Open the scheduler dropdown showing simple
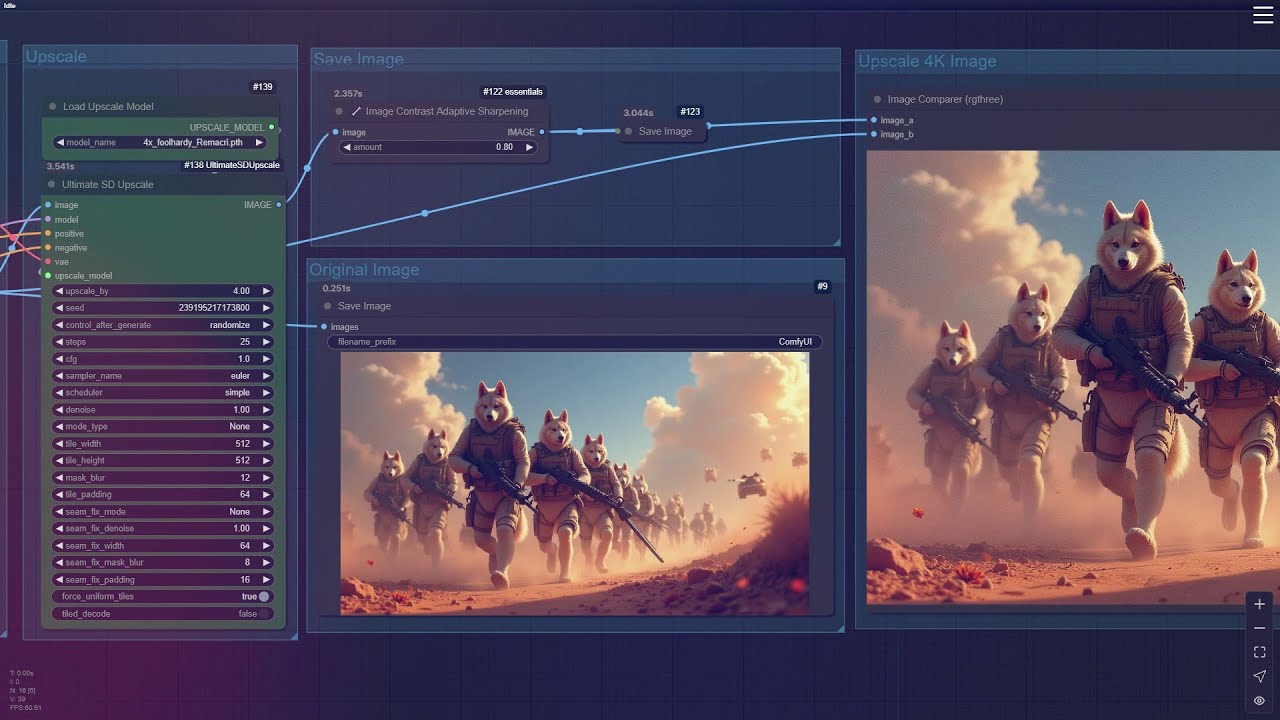 (161, 393)
